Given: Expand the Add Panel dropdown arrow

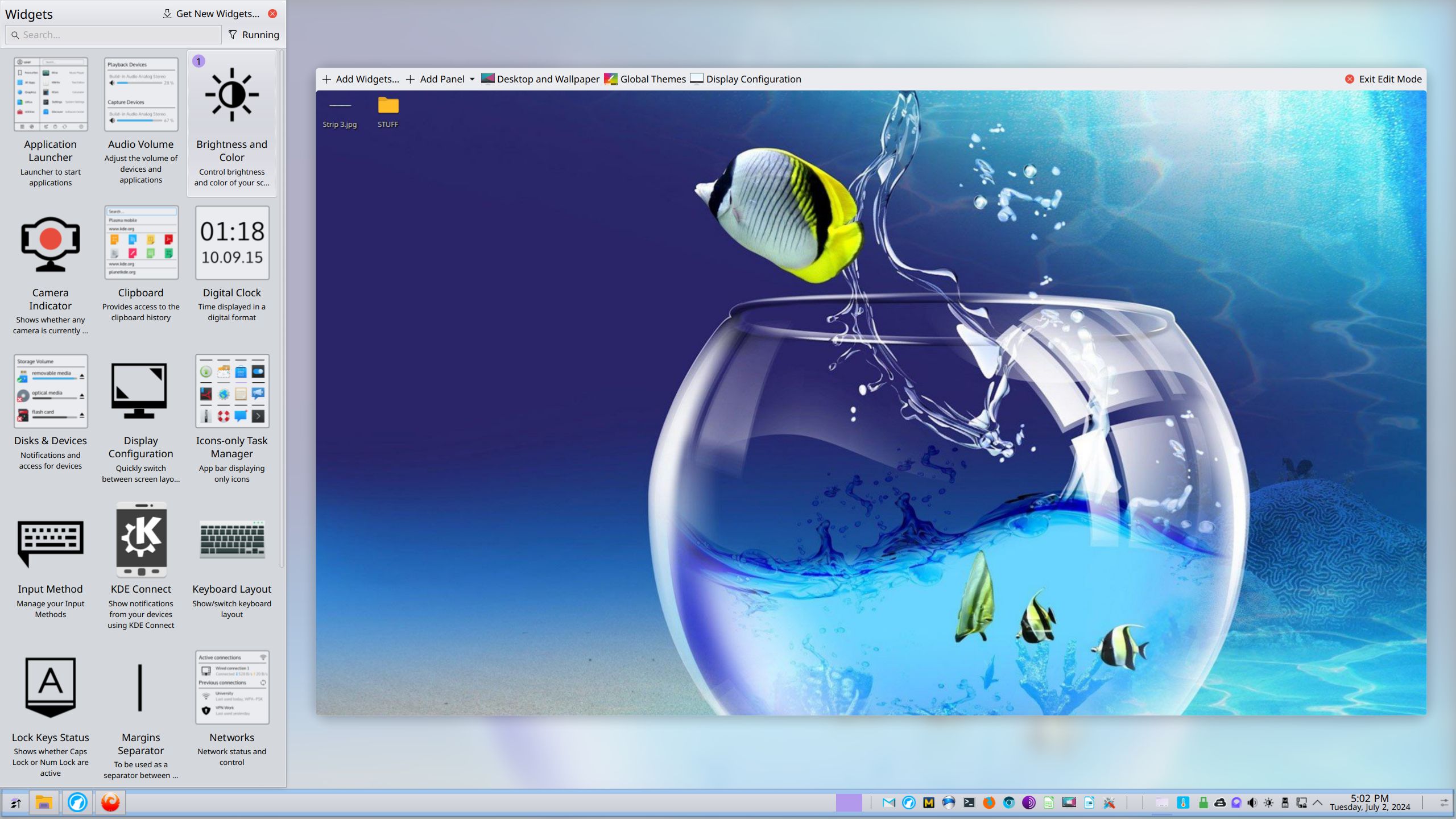Looking at the screenshot, I should 472,79.
